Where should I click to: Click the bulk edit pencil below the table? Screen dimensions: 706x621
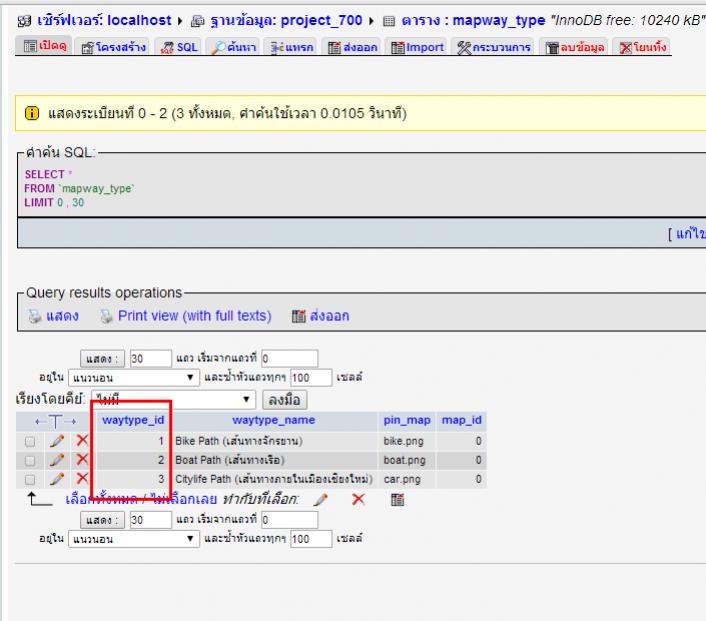point(320,498)
